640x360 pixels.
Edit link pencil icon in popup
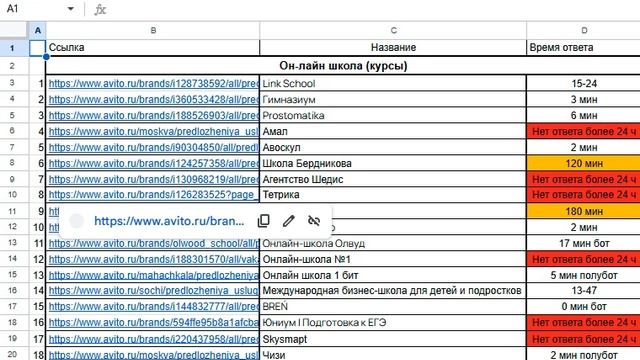tap(289, 221)
